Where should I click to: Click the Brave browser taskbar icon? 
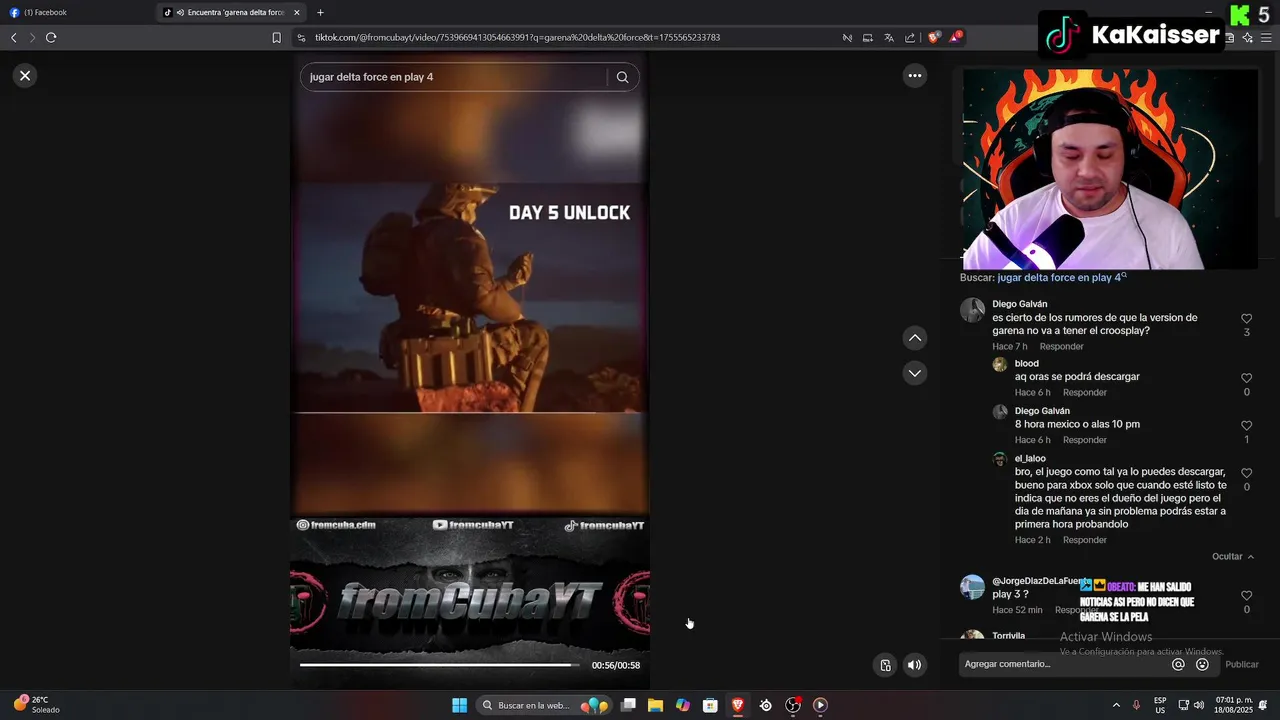(x=738, y=705)
